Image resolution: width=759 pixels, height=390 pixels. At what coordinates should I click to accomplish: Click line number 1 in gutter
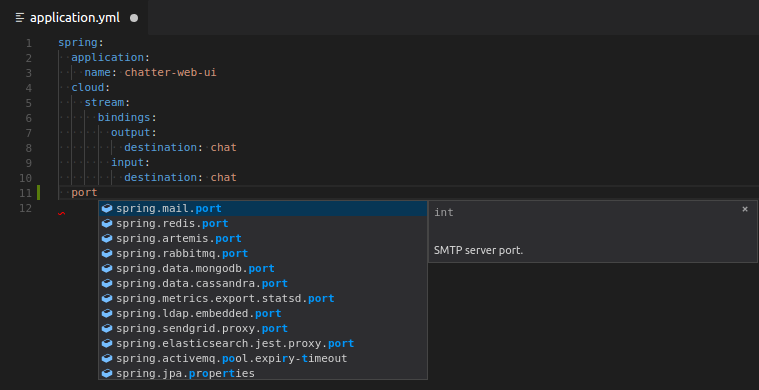click(29, 43)
